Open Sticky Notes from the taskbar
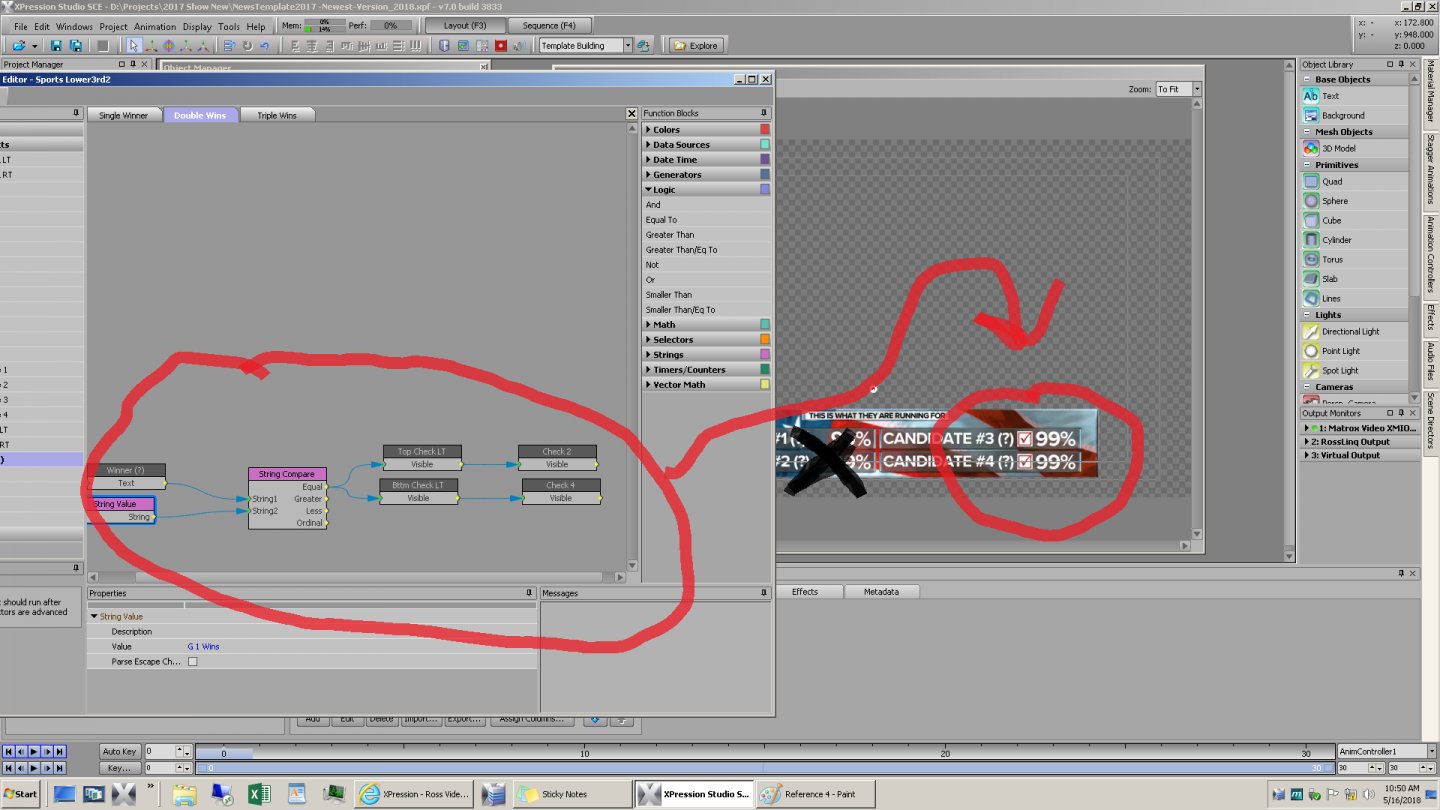Image resolution: width=1440 pixels, height=810 pixels. (572, 794)
